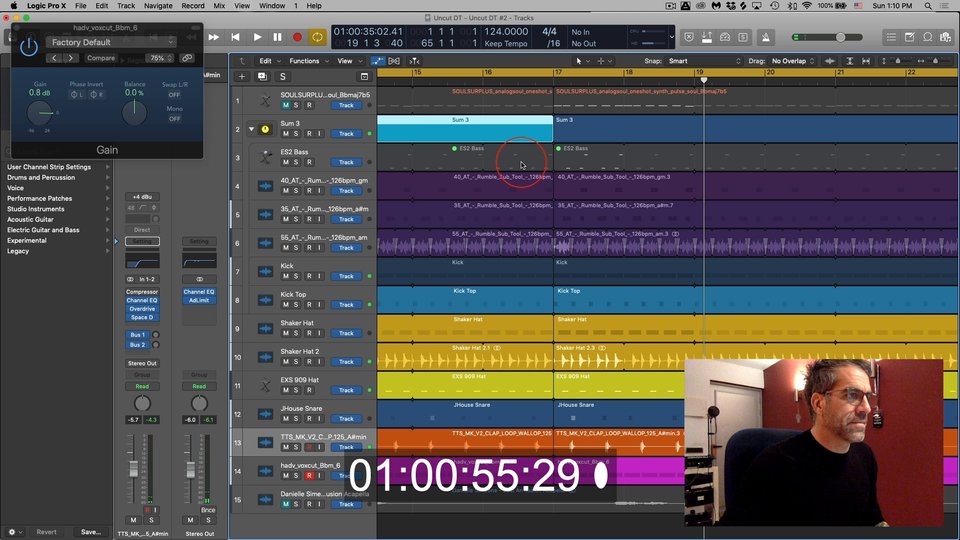This screenshot has width=960, height=540.
Task: Adjust the Balance knob
Action: pos(134,113)
